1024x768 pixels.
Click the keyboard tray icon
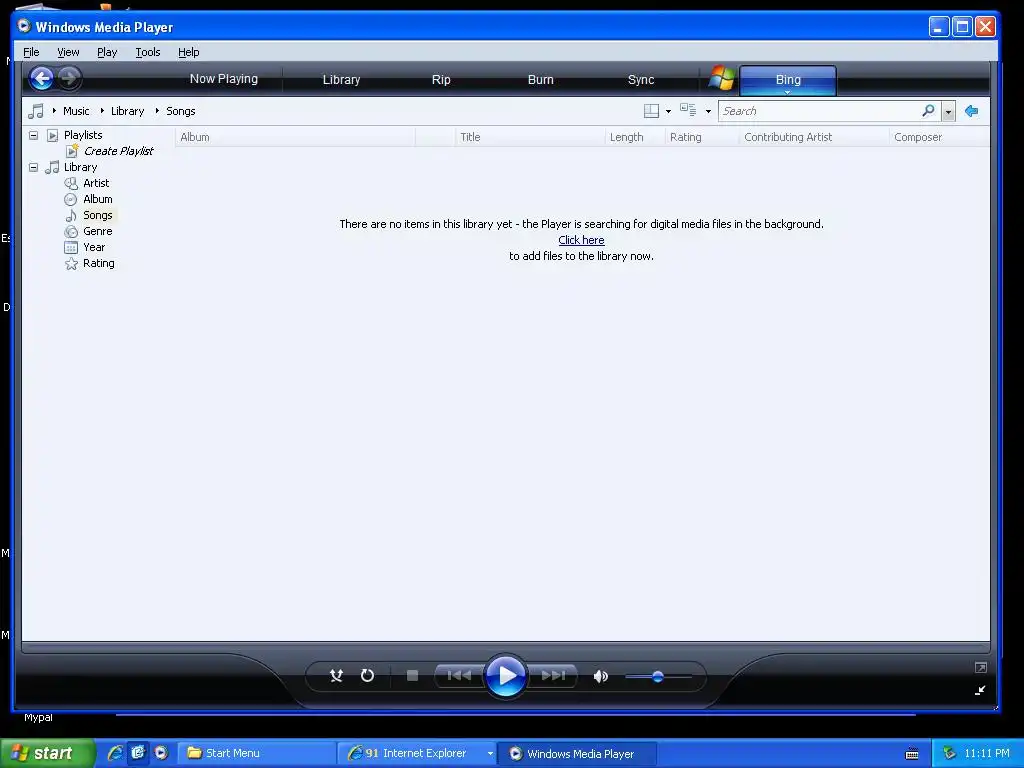[x=912, y=754]
